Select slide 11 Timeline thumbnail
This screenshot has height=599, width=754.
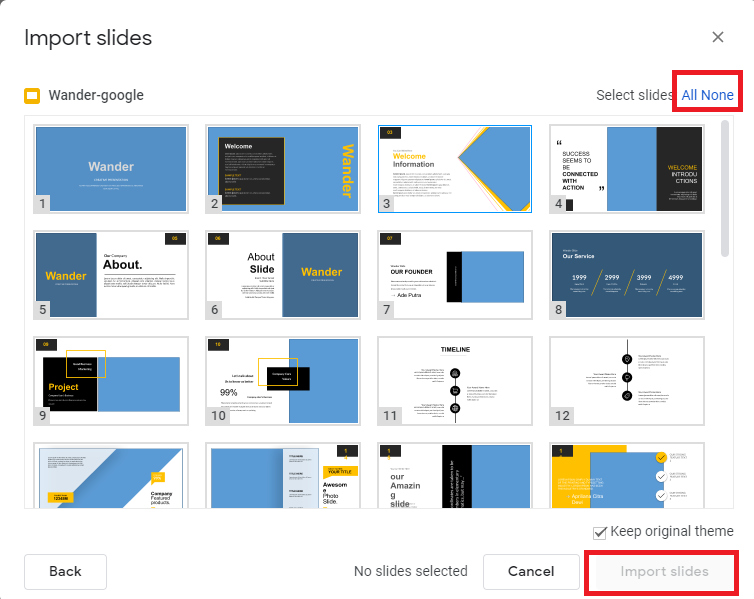pyautogui.click(x=455, y=381)
